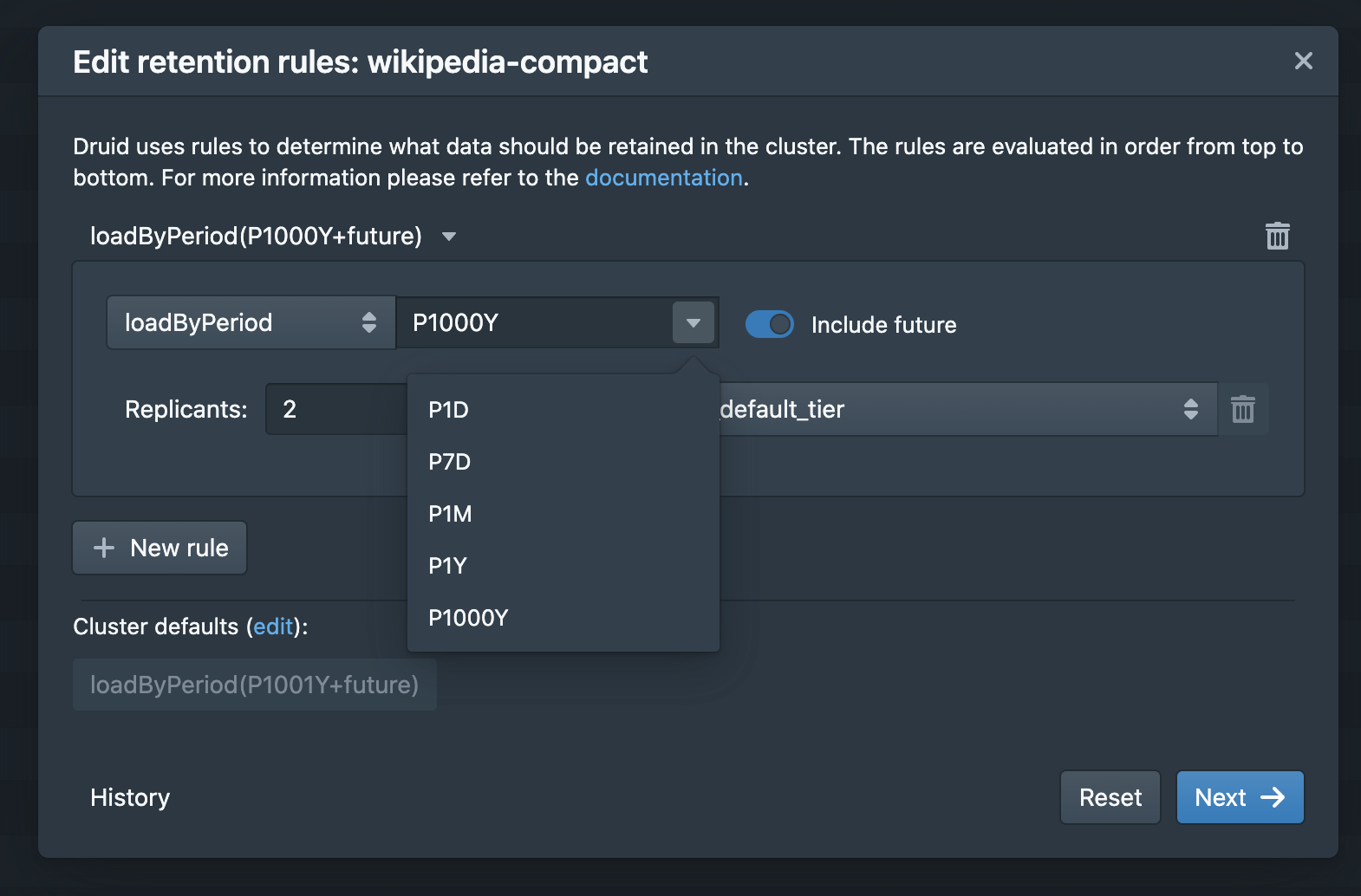Viewport: 1361px width, 896px height.
Task: Toggle the Include future switch
Action: [770, 324]
